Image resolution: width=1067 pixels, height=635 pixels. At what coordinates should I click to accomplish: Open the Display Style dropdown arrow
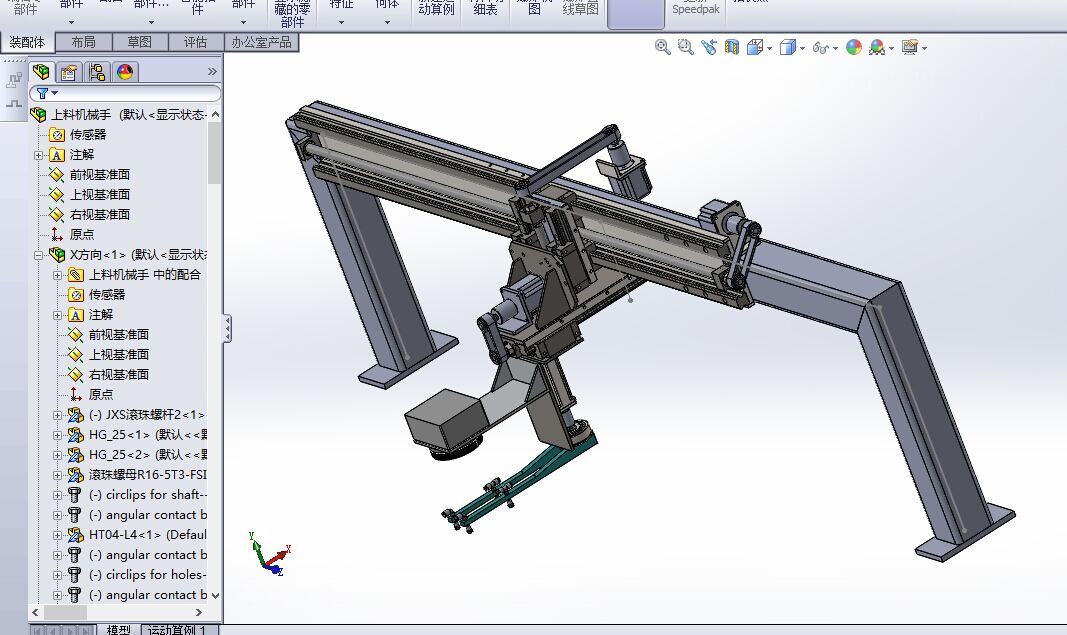pyautogui.click(x=802, y=48)
